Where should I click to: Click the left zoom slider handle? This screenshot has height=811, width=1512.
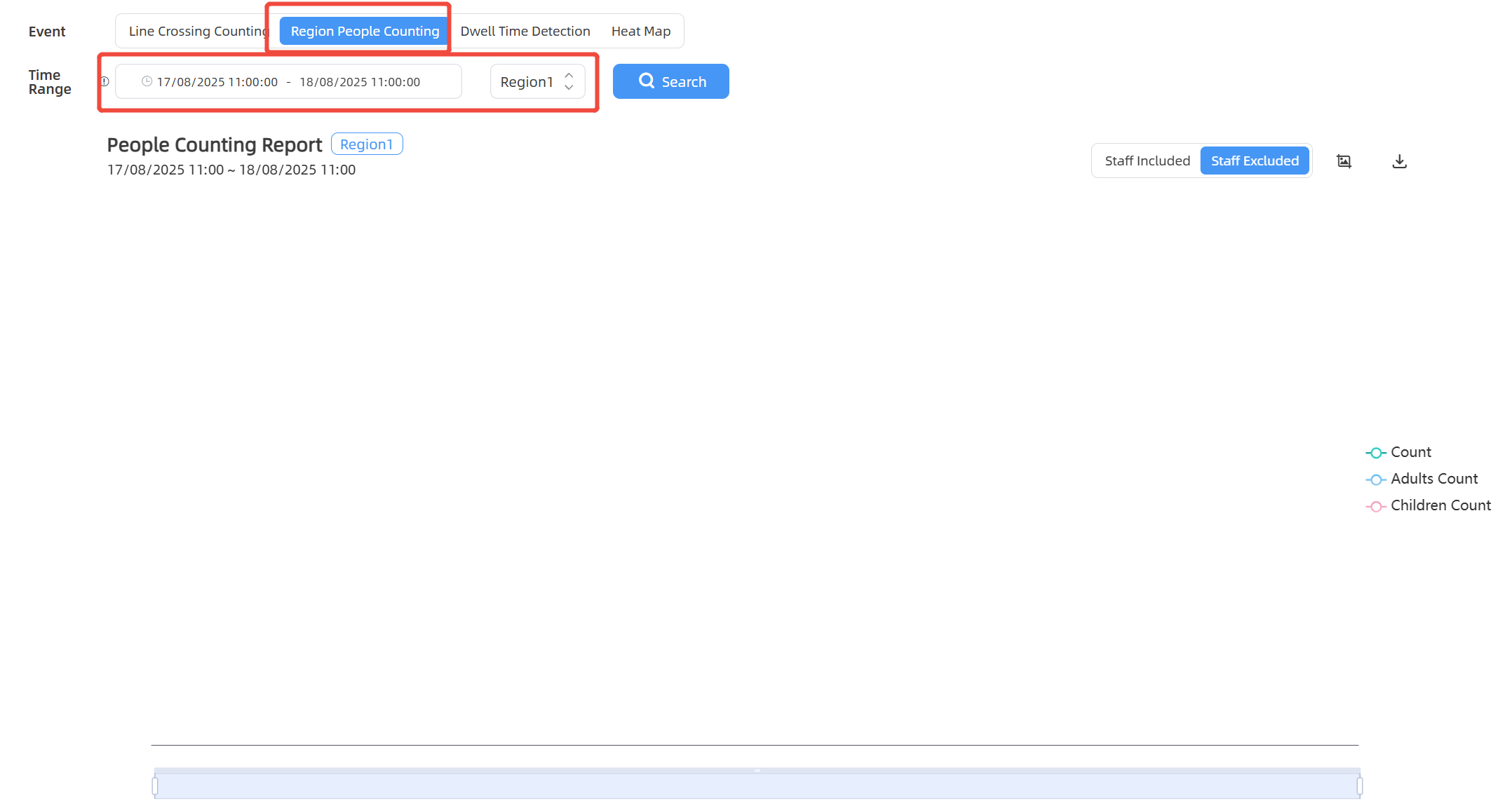[x=155, y=786]
